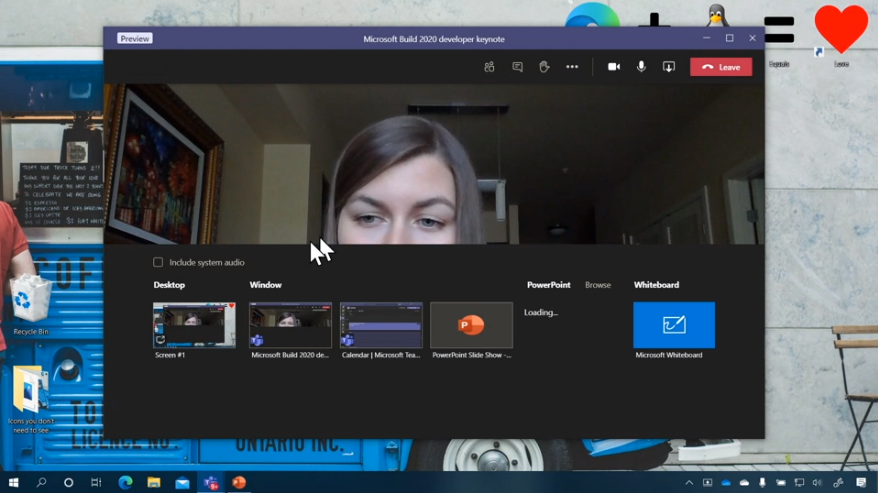Open the meeting chat icon
The image size is (878, 493).
tap(517, 67)
